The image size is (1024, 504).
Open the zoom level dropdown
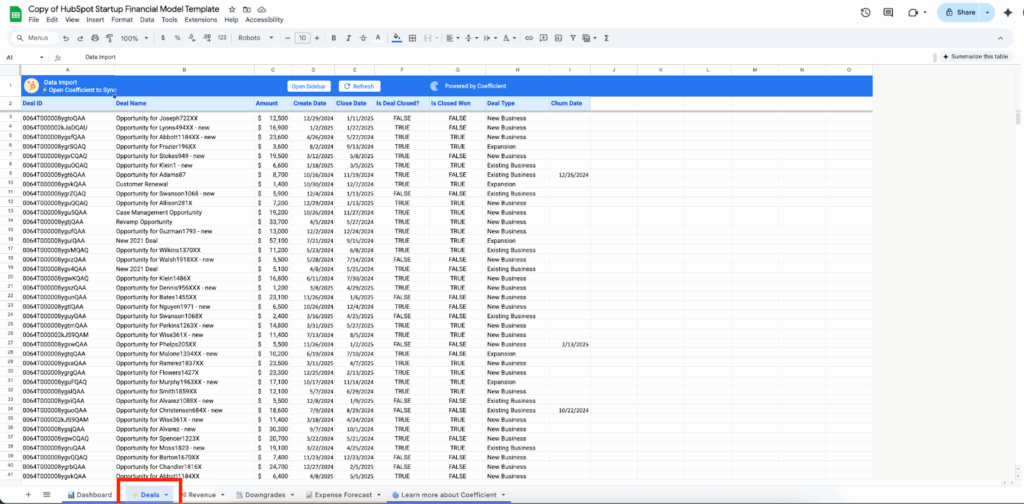(x=132, y=38)
